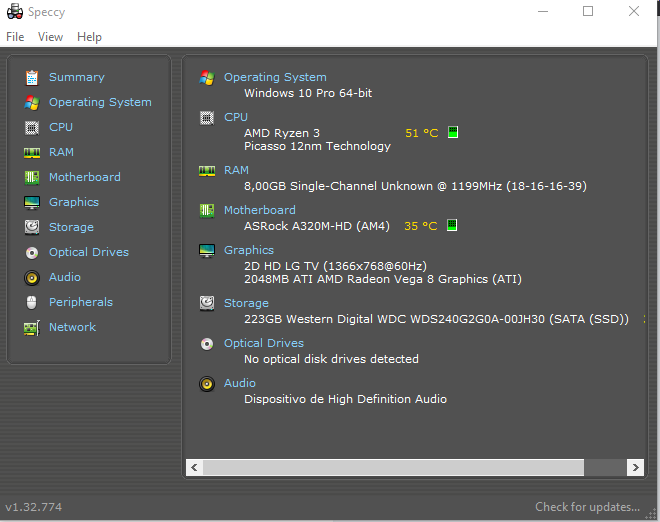Click the green CPU temperature indicator icon
This screenshot has height=522, width=660.
453,132
